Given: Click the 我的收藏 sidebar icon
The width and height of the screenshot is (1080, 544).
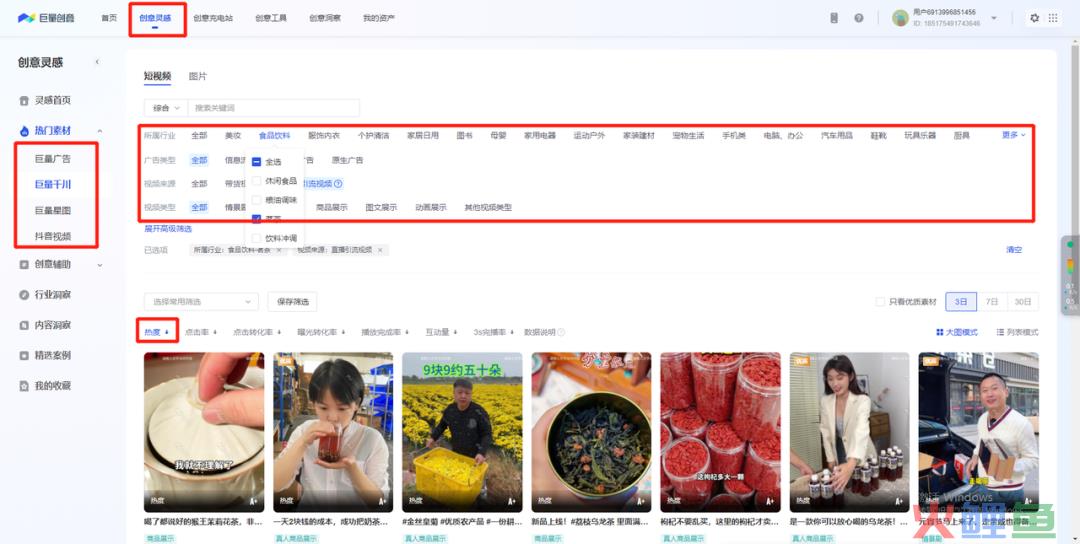Looking at the screenshot, I should [x=24, y=386].
